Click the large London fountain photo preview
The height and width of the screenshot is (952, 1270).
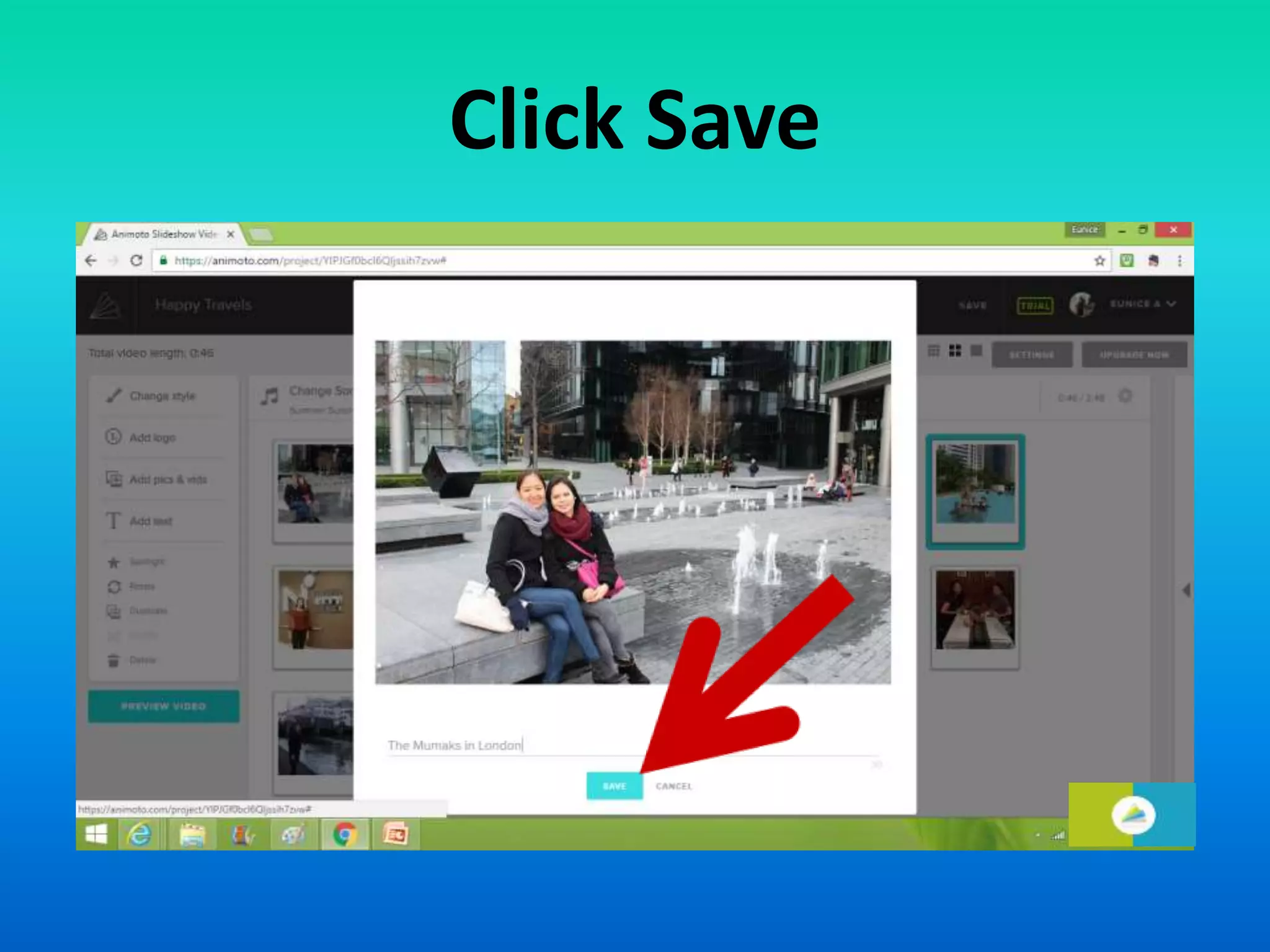point(633,512)
